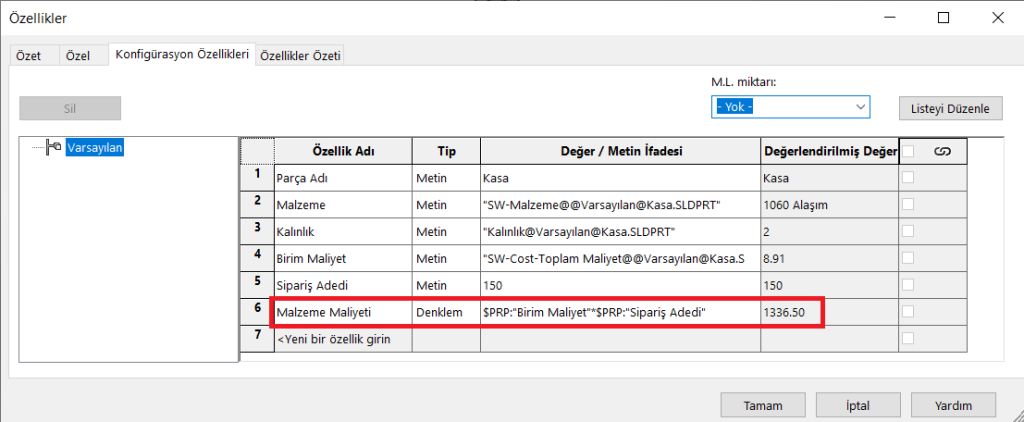This screenshot has width=1024, height=422.
Task: Open the Özel tab
Action: click(78, 56)
